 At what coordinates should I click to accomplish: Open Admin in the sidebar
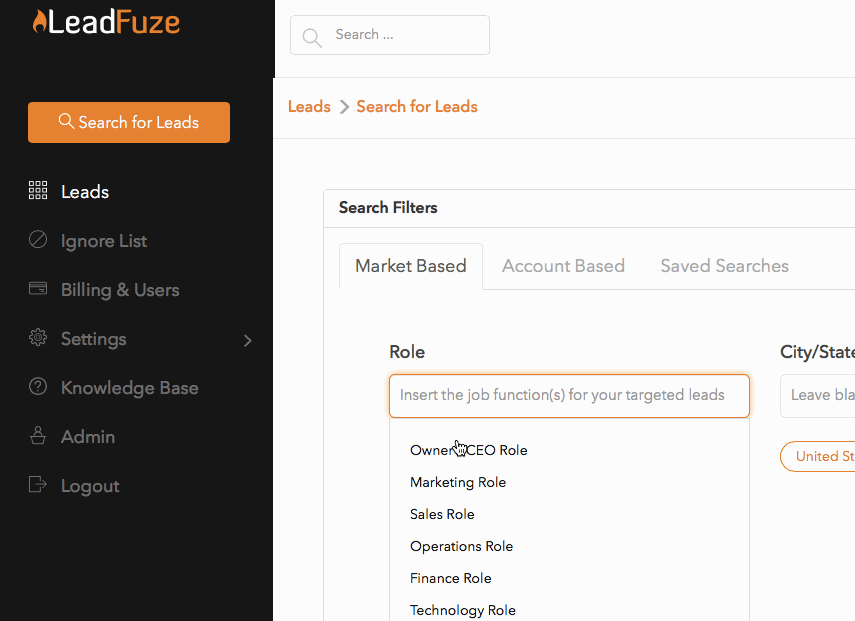click(x=88, y=437)
